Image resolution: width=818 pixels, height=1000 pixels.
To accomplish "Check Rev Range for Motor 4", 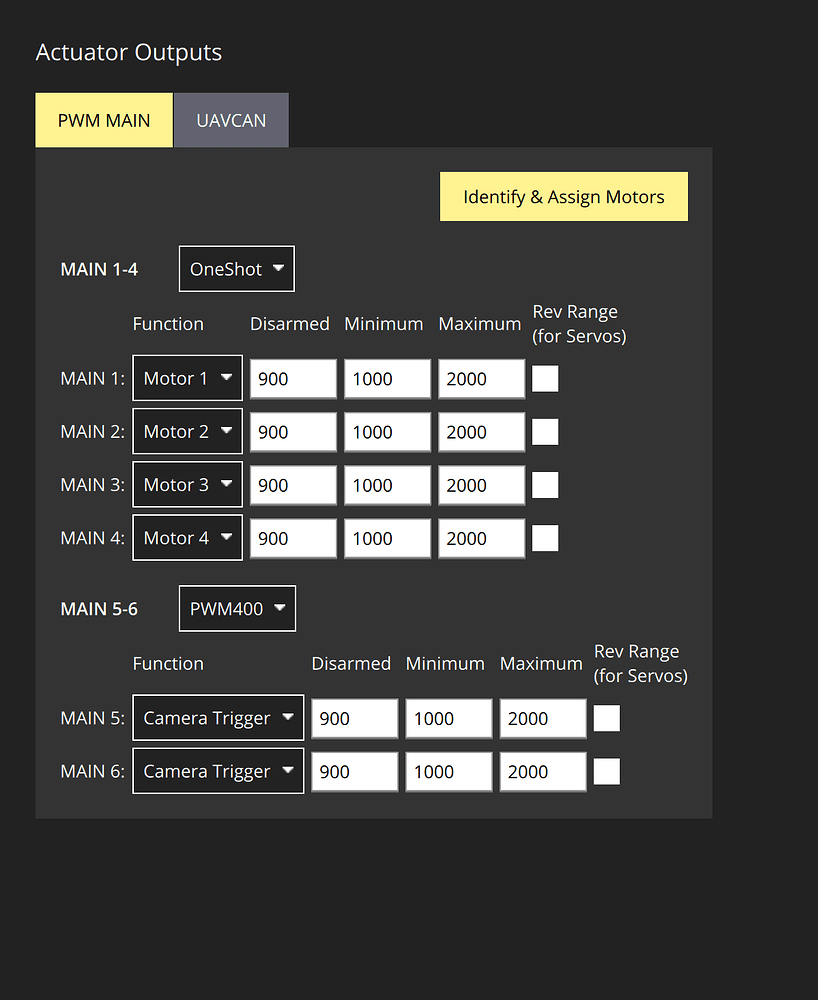I will point(544,537).
